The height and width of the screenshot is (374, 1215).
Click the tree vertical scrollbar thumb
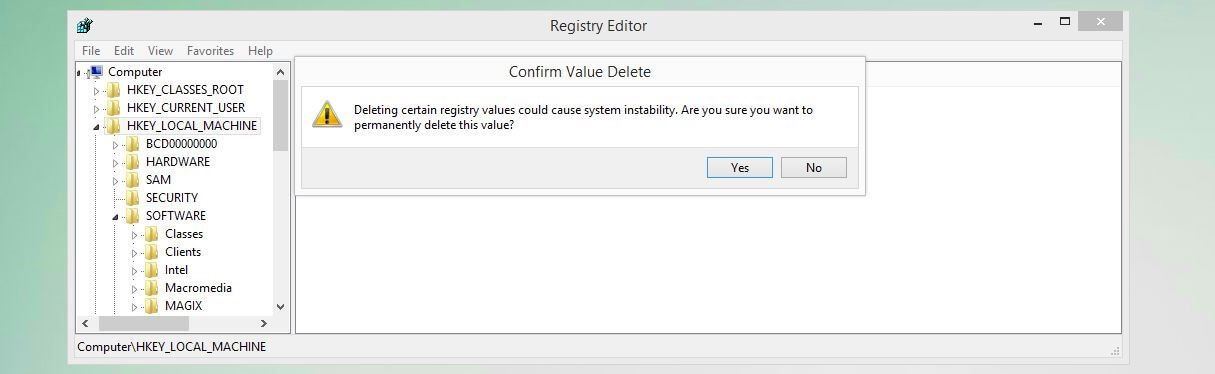pos(280,115)
